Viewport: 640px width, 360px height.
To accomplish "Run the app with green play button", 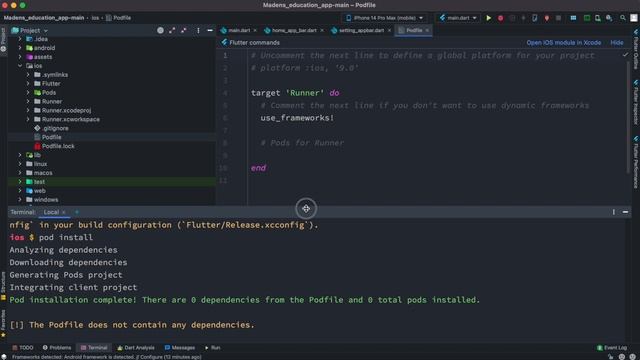I will click(x=488, y=18).
